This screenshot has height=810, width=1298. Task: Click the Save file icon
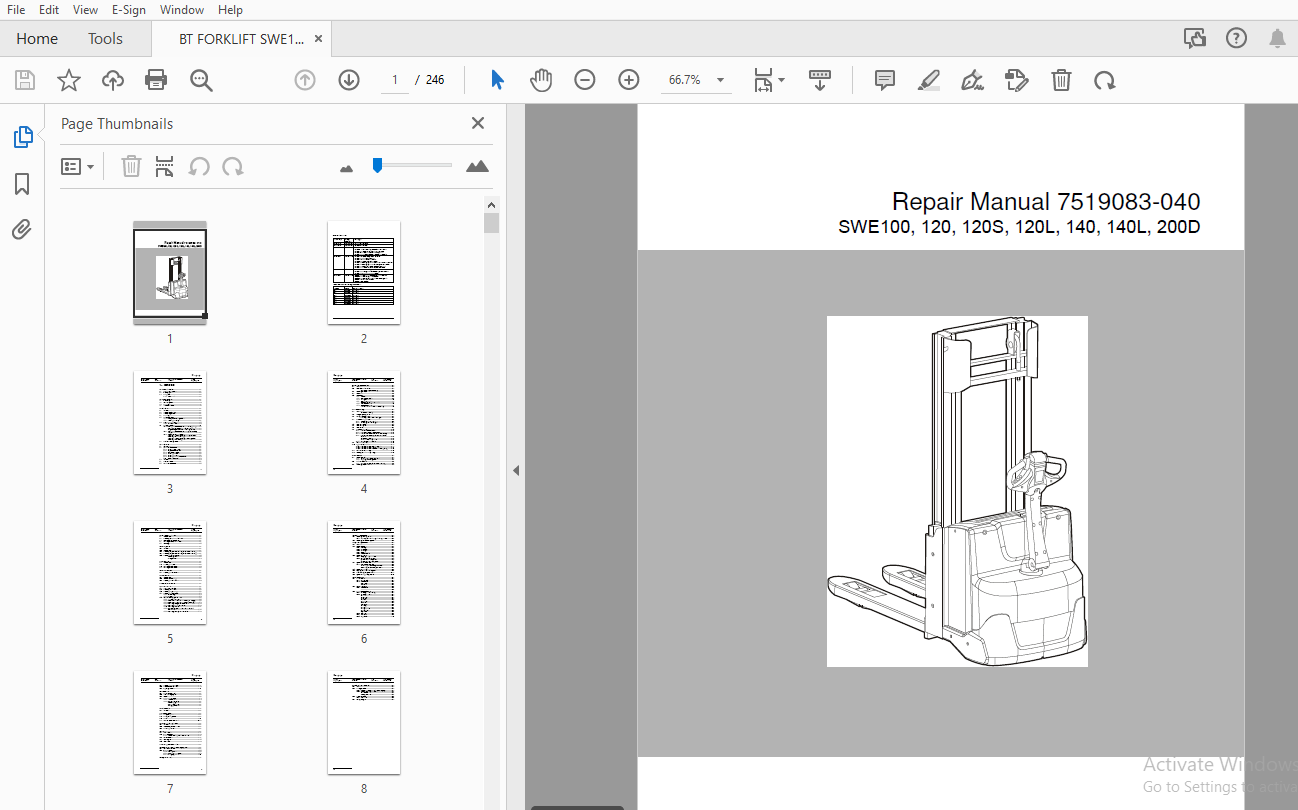point(25,80)
